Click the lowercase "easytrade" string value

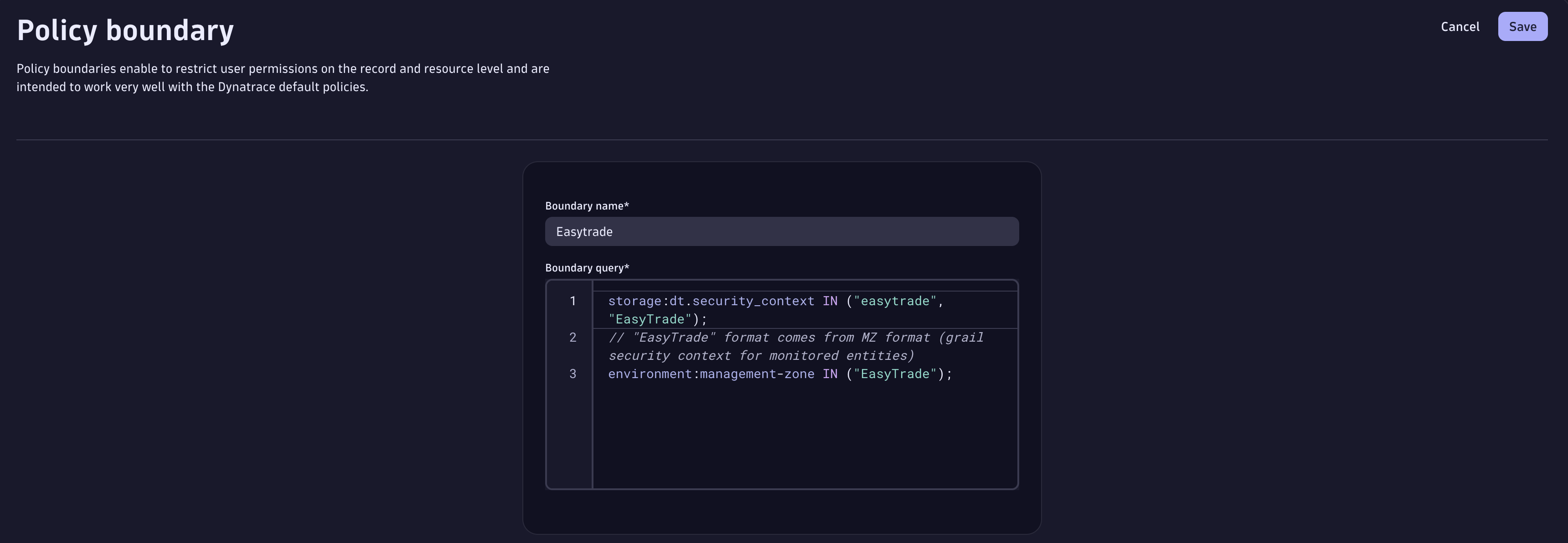tap(895, 301)
